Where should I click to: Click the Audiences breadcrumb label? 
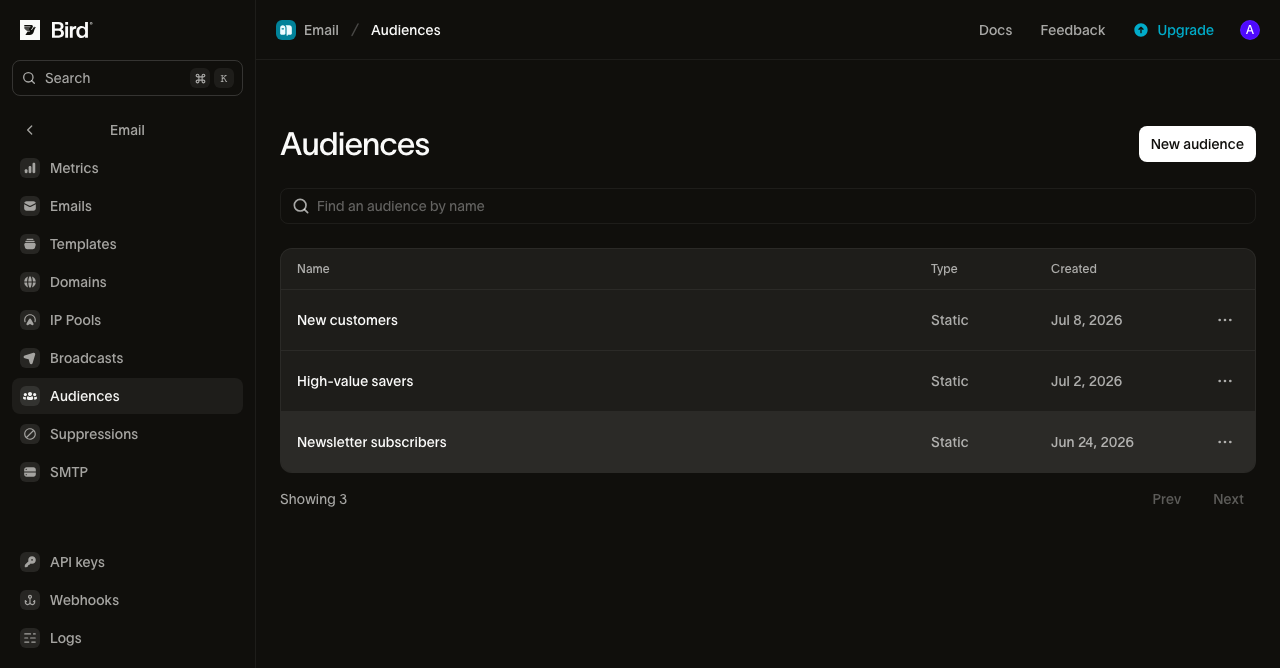(x=406, y=30)
